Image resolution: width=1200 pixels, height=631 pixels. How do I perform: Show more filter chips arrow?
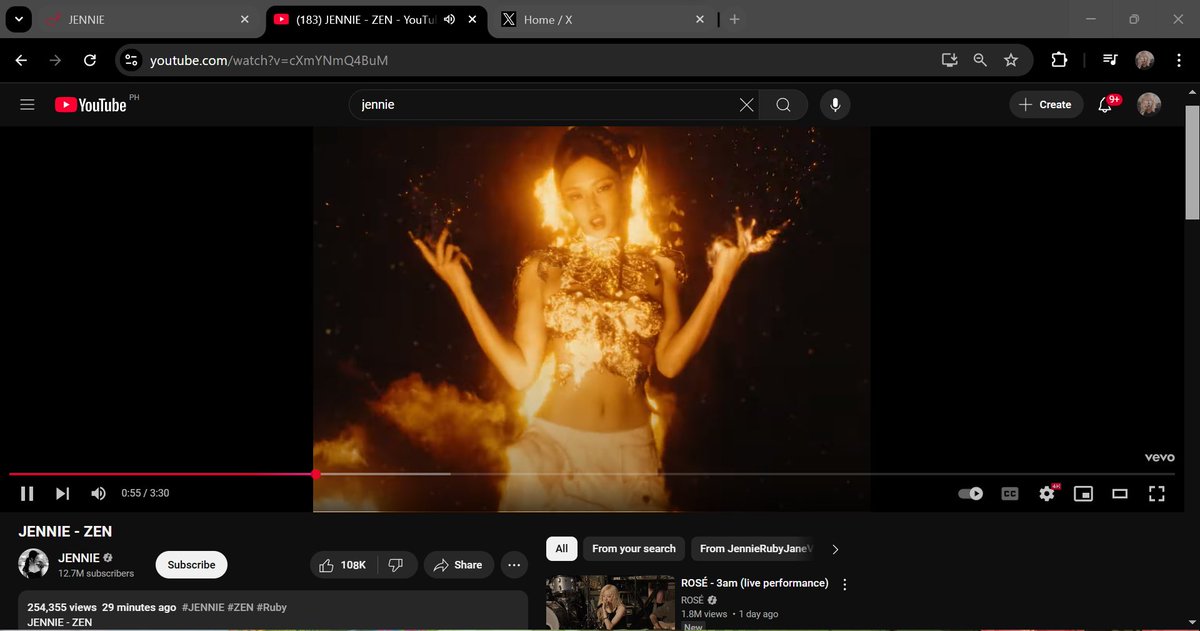pyautogui.click(x=835, y=548)
